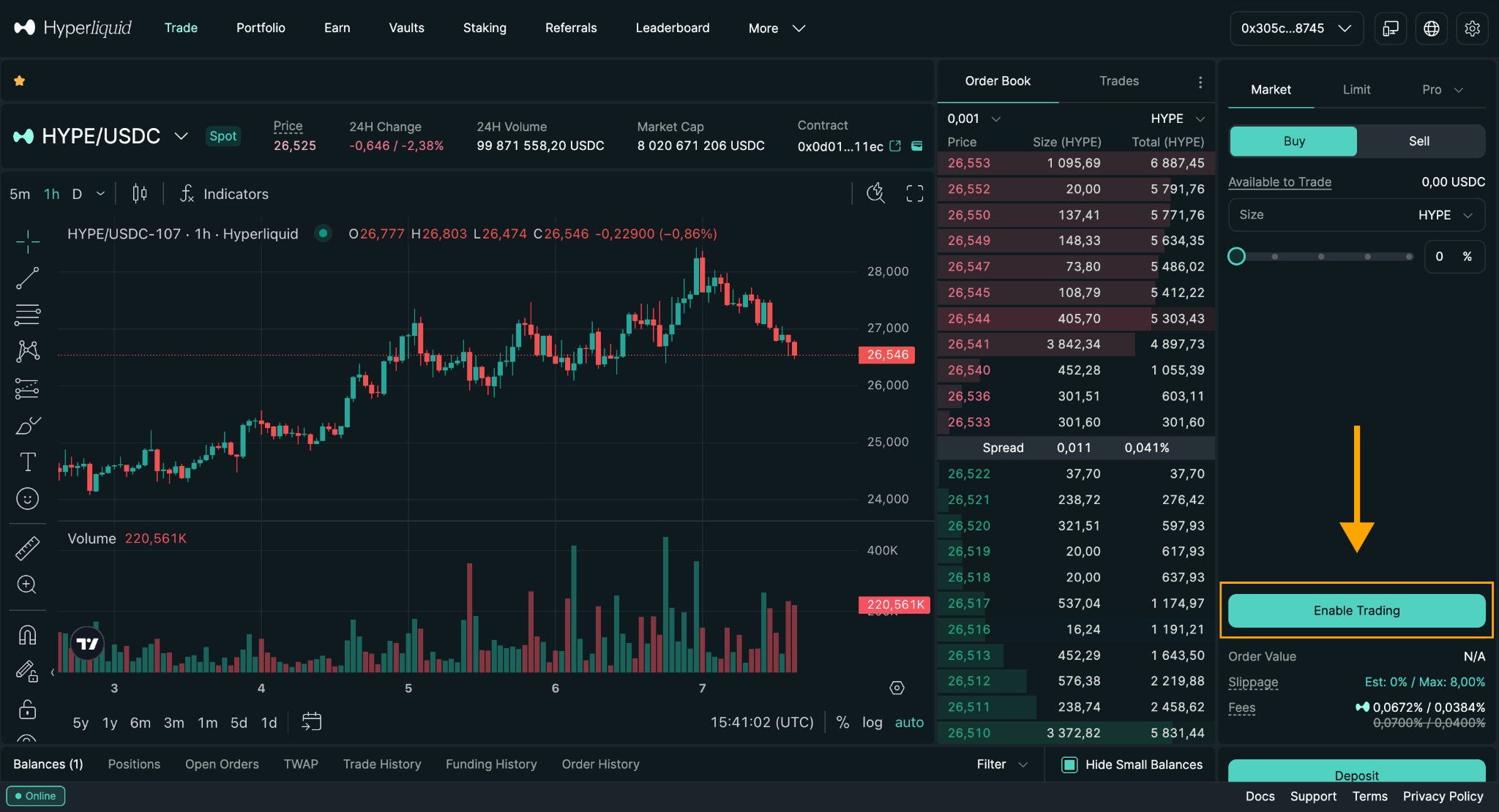The image size is (1499, 812).
Task: Click the order size slider handle
Action: 1237,256
